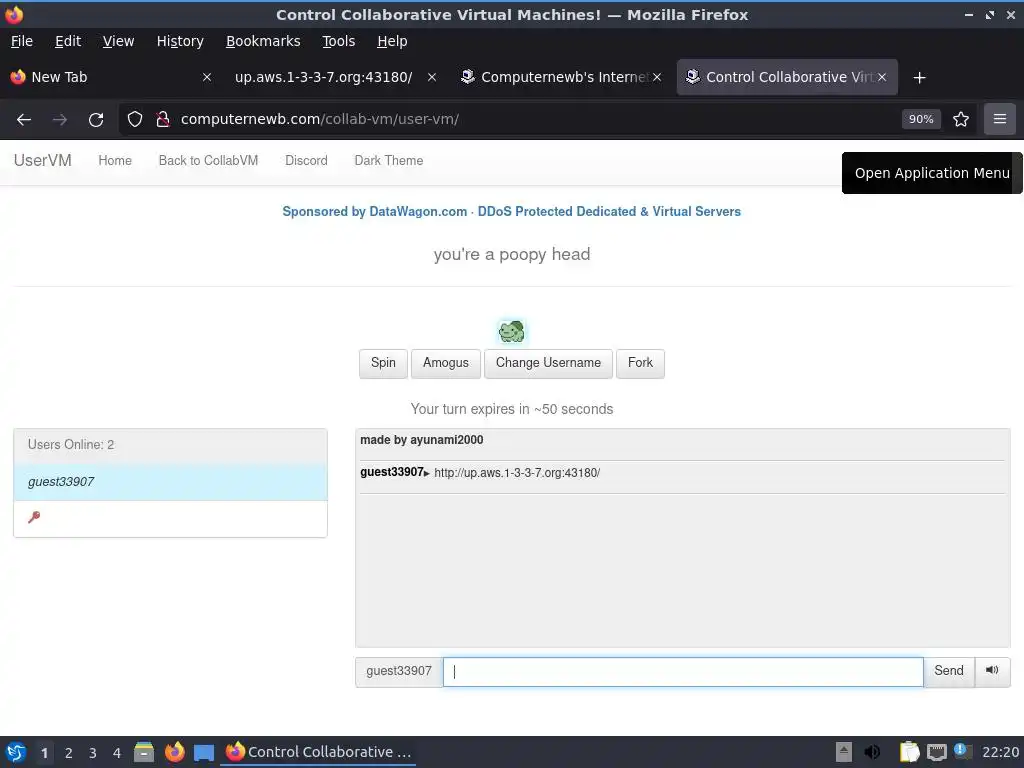Click the red key icon in user list

click(x=34, y=517)
